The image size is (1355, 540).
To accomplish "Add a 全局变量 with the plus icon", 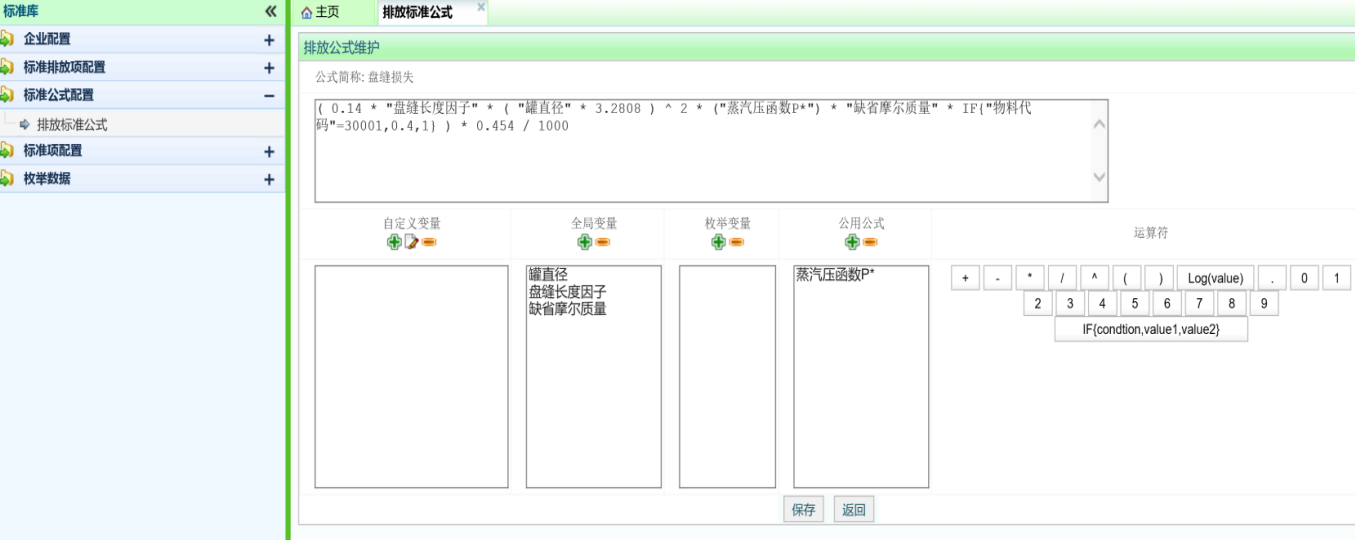I will pos(584,242).
